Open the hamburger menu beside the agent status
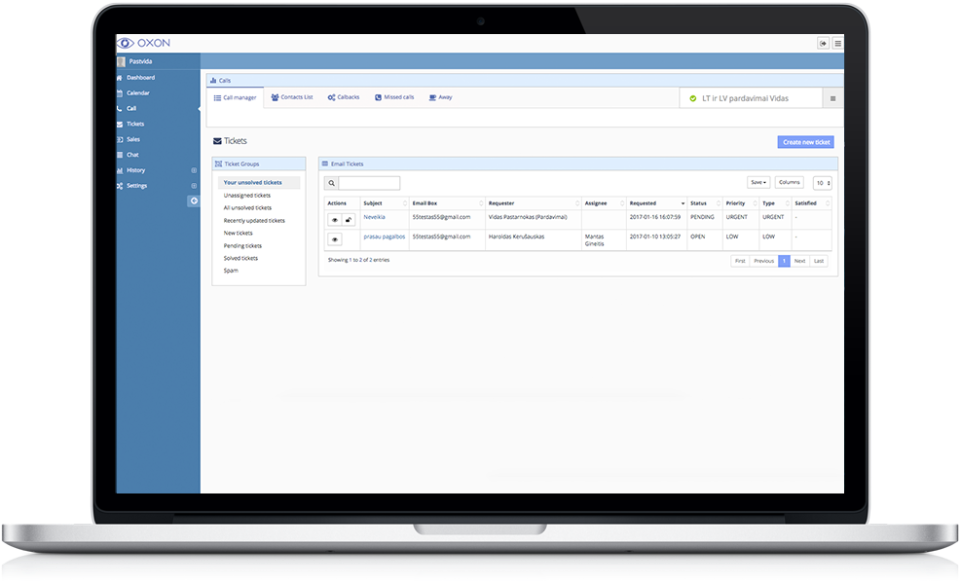The height and width of the screenshot is (584, 960). pyautogui.click(x=835, y=97)
